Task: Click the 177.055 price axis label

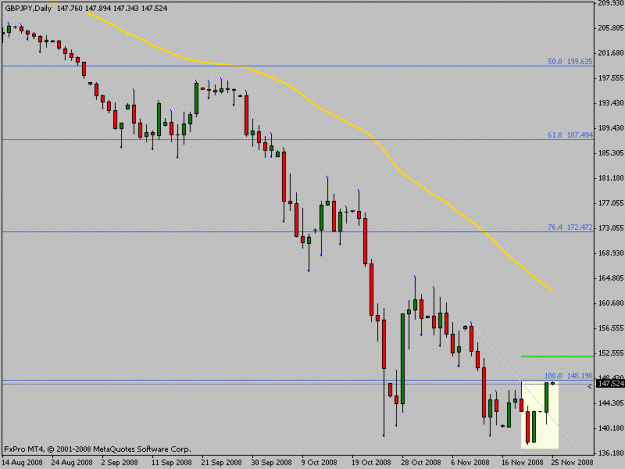Action: 610,203
